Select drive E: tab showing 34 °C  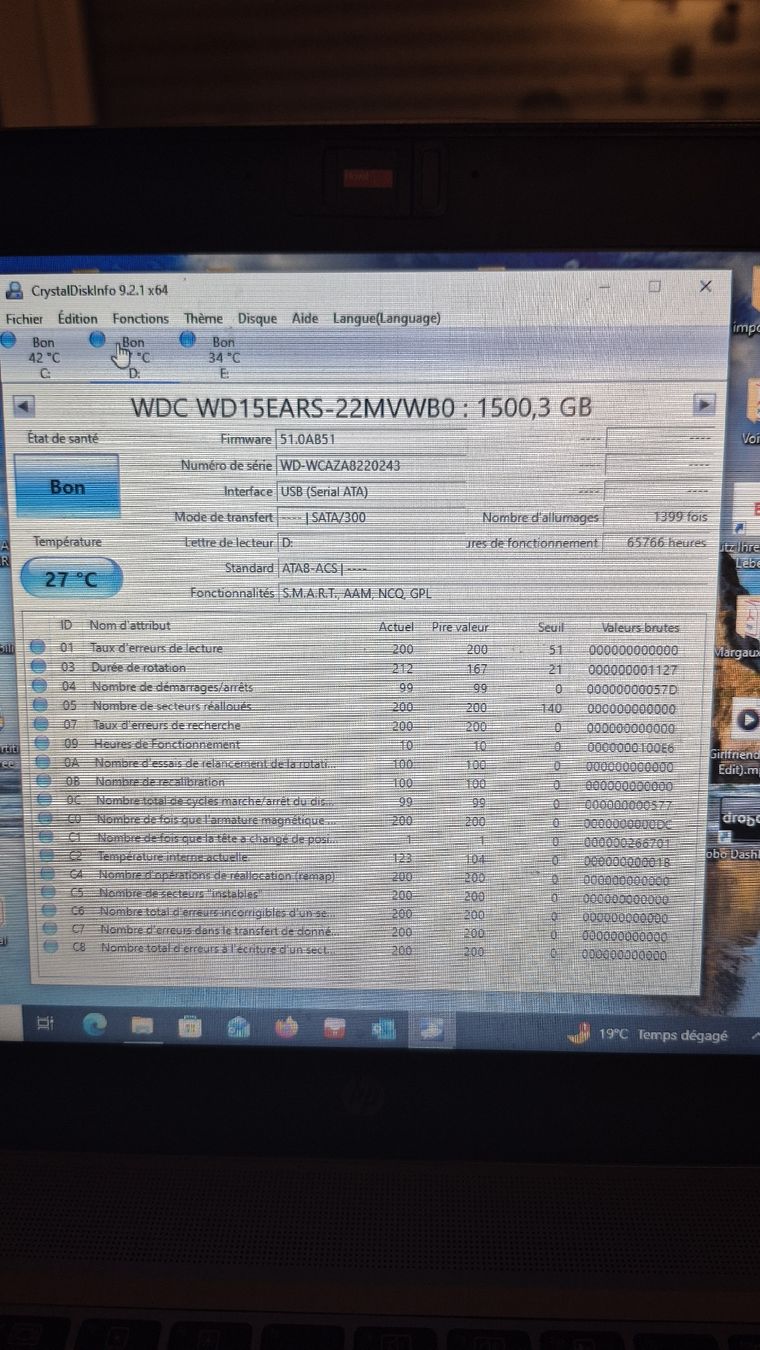[x=216, y=356]
